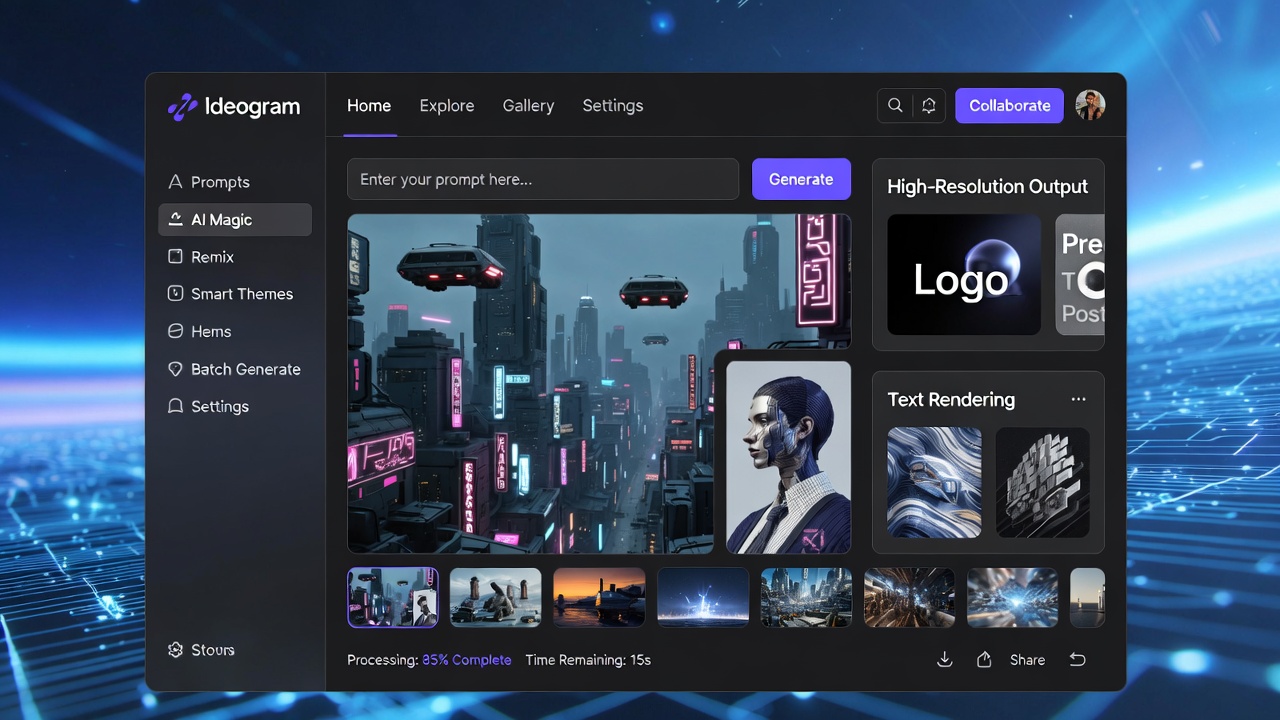This screenshot has width=1280, height=720.
Task: Click the Collaborate button
Action: 1009,105
